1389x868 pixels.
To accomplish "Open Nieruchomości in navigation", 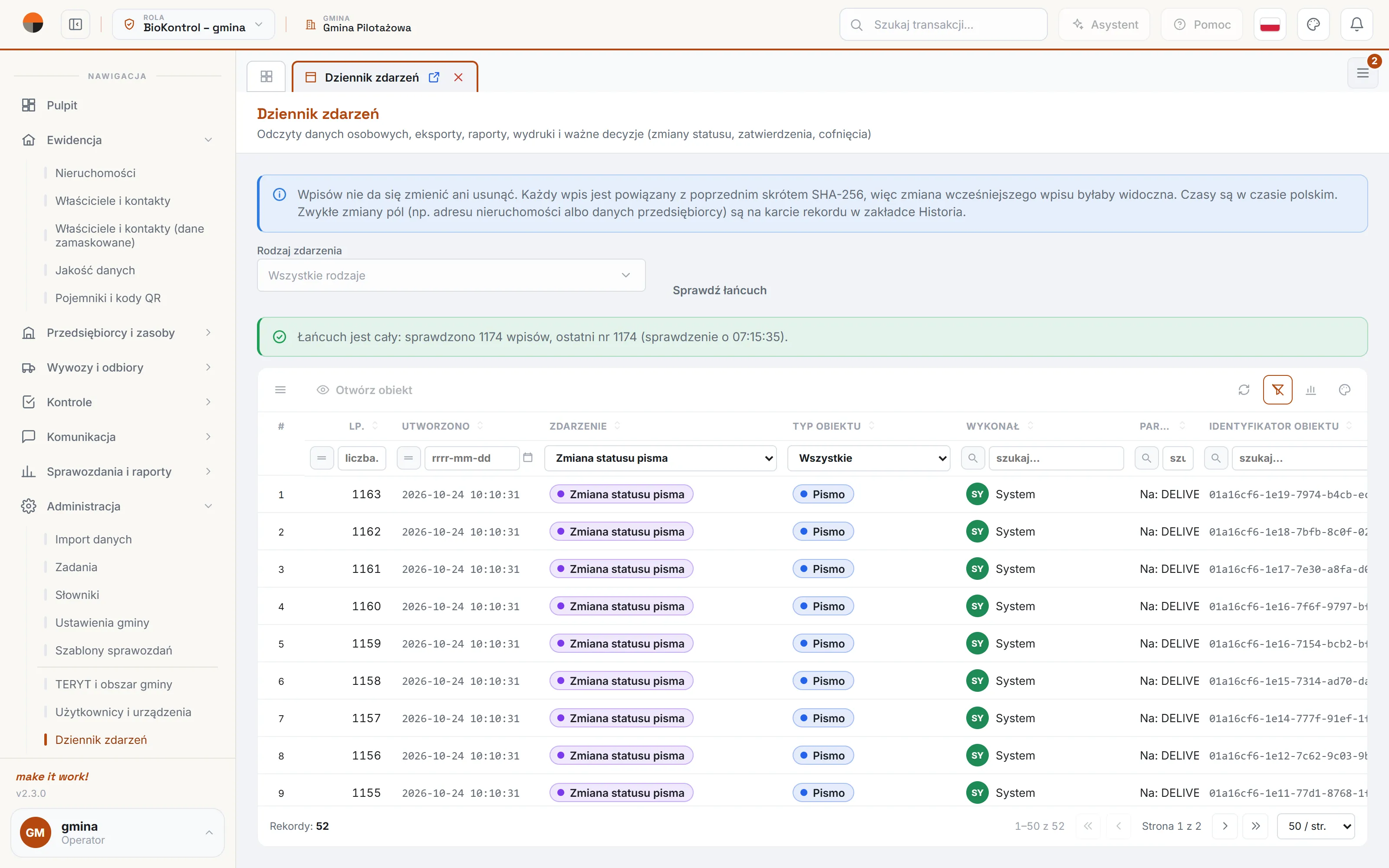I will [95, 173].
